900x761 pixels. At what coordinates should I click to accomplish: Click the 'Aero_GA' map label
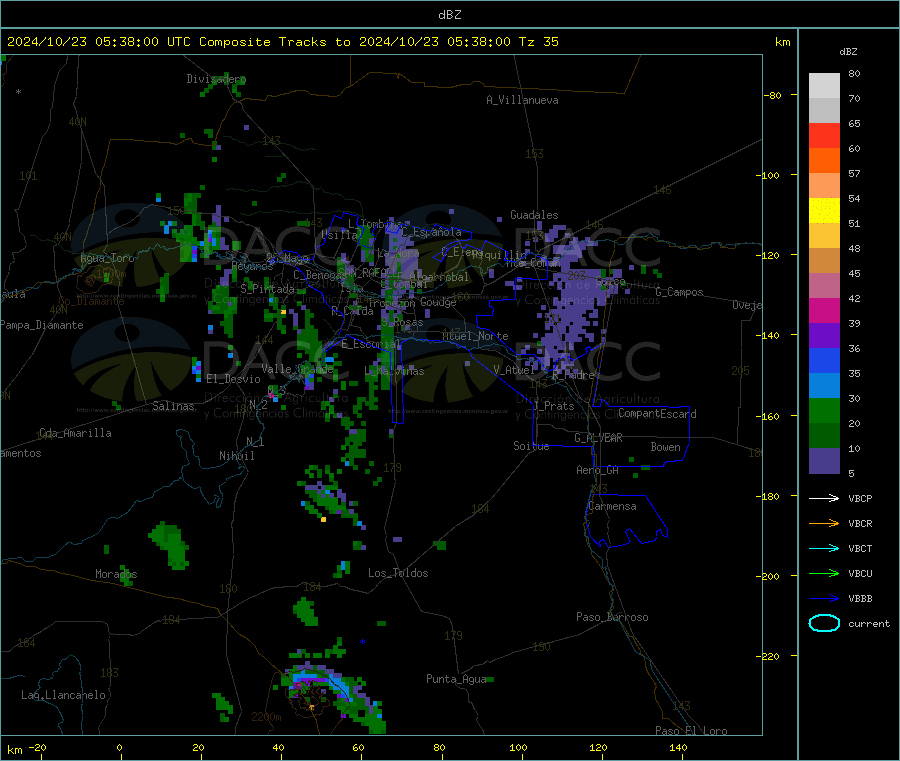point(598,470)
